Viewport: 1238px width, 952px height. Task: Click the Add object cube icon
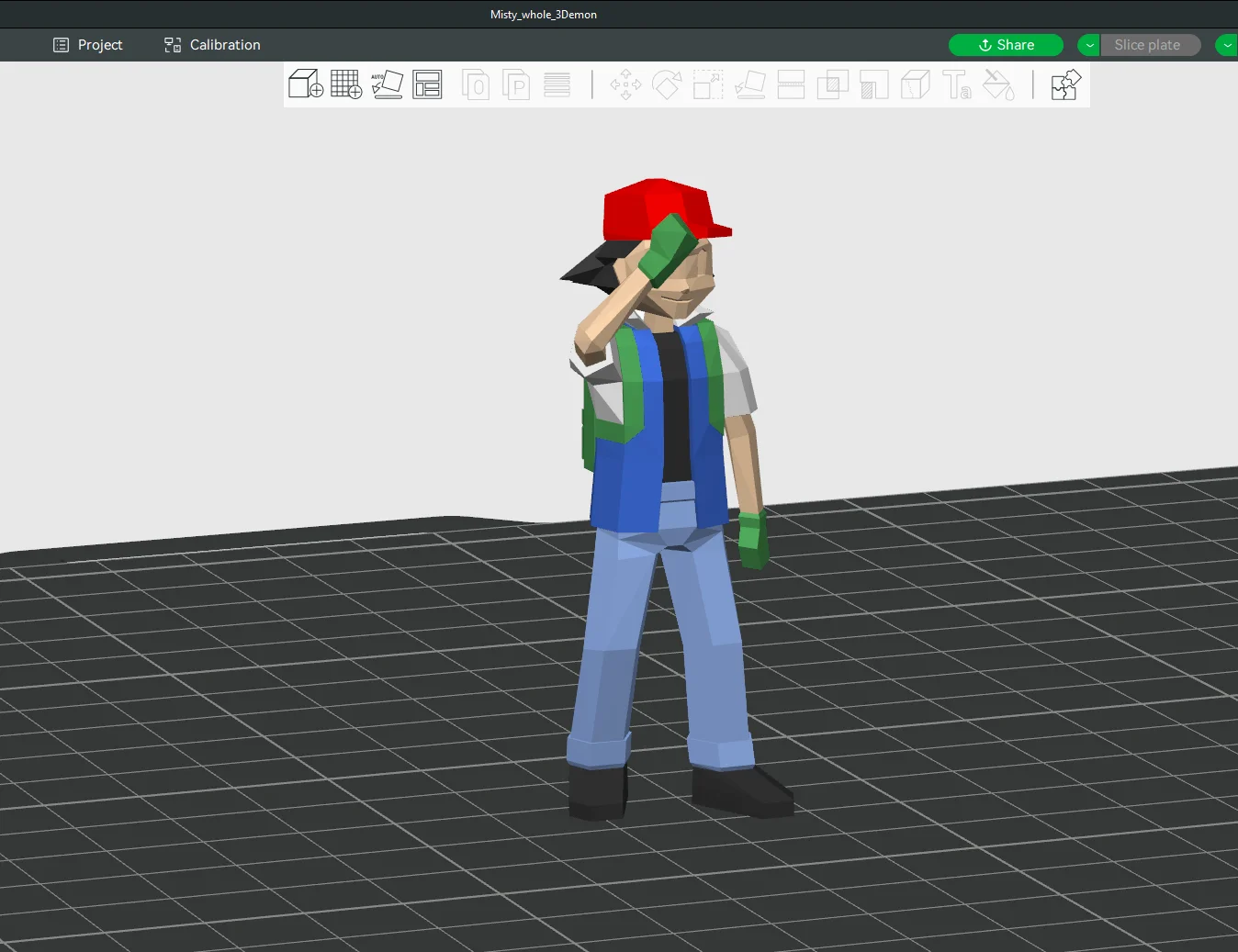point(306,84)
